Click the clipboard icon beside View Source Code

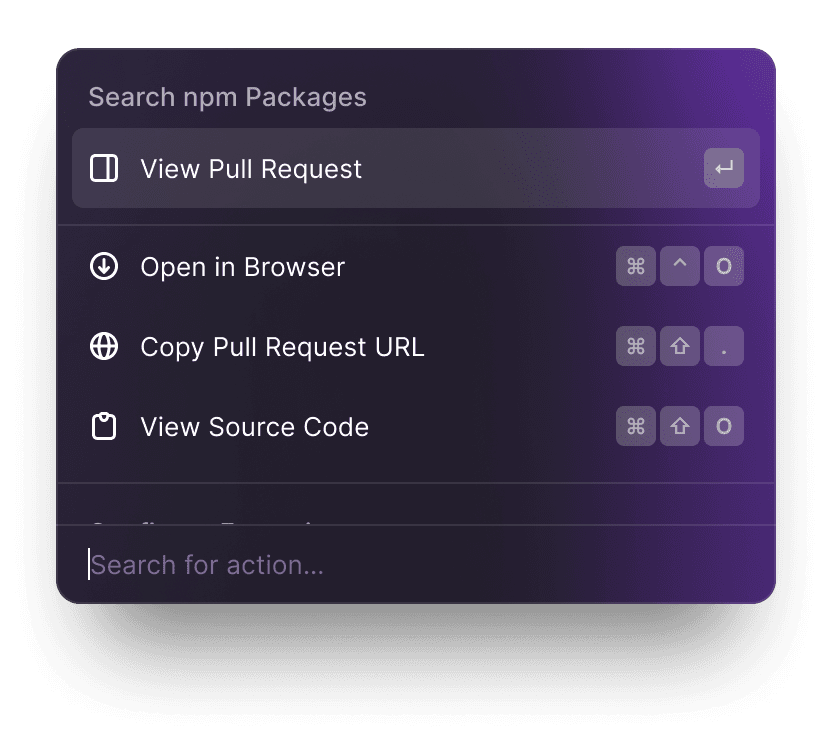coord(102,426)
